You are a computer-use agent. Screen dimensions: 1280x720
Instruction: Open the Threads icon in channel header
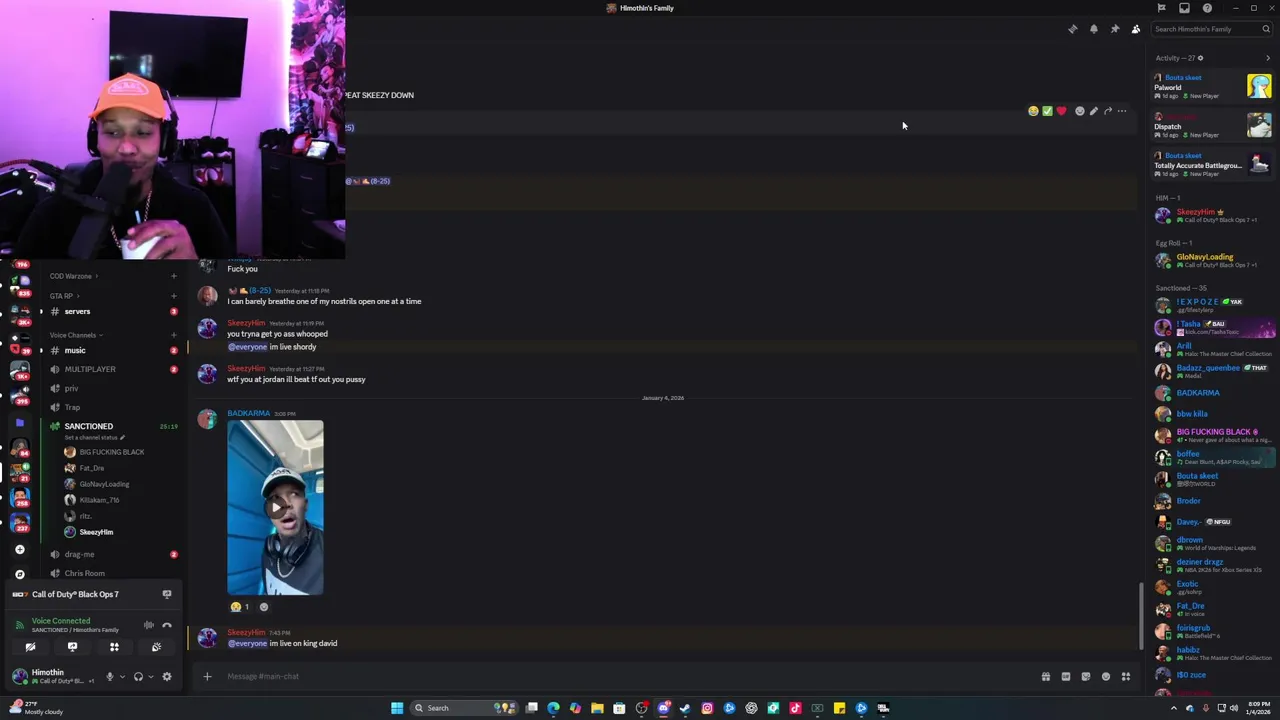[x=1073, y=29]
